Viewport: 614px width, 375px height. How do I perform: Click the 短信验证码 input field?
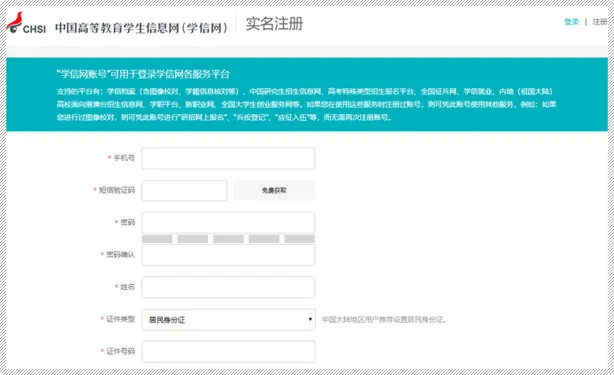pos(184,191)
